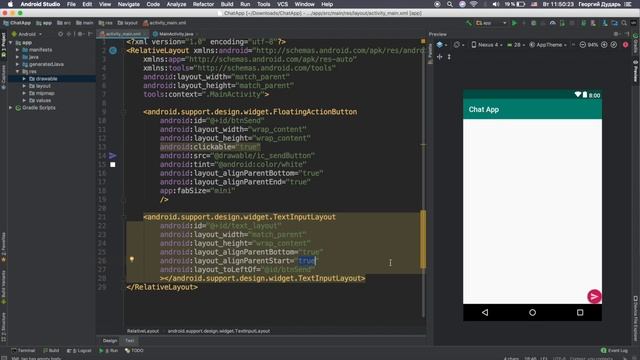Open the Build menu
640x360 pixels.
pos(227,4)
